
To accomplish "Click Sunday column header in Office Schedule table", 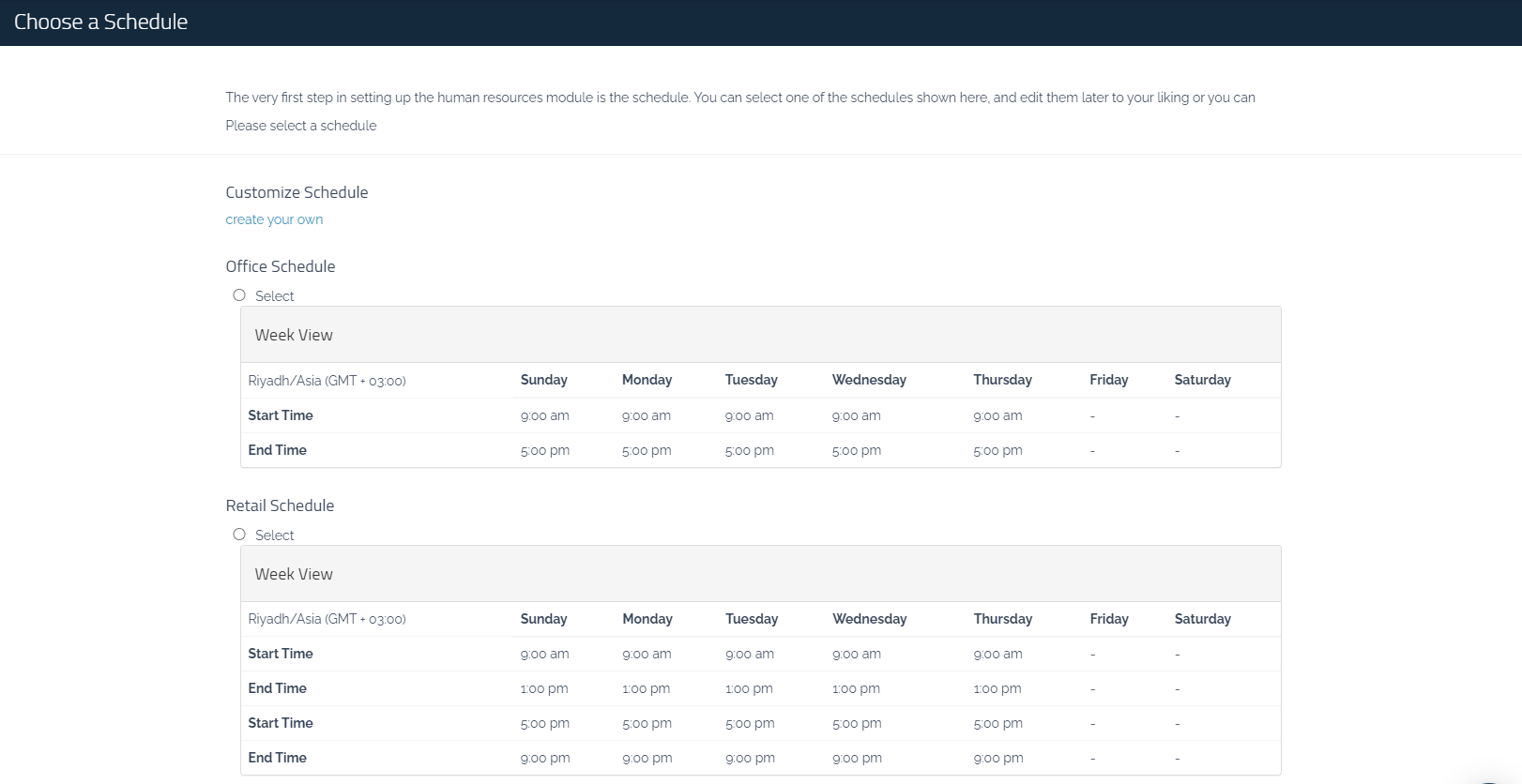I will click(543, 380).
